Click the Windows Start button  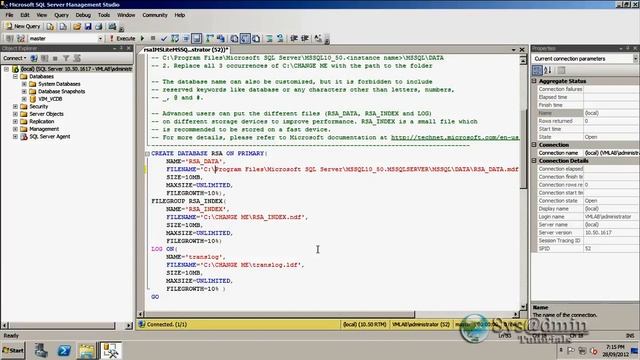pyautogui.click(x=13, y=351)
